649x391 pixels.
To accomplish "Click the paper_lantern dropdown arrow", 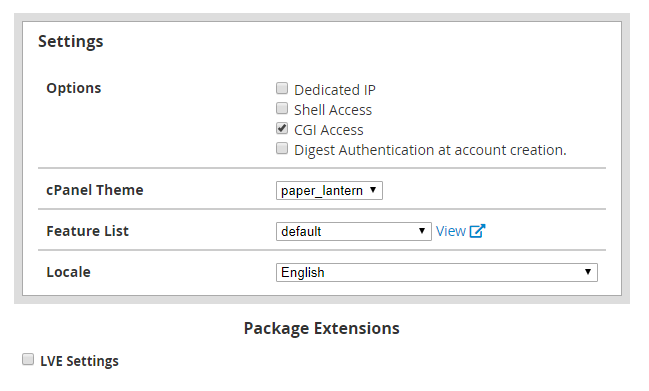I will [373, 190].
